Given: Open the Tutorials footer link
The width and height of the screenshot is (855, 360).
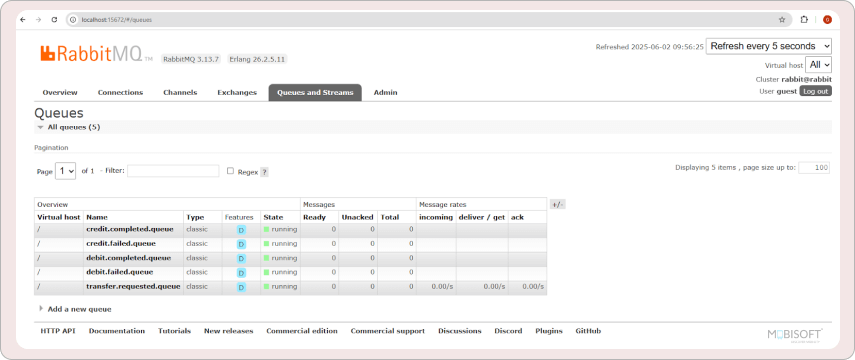Looking at the screenshot, I should pos(174,331).
